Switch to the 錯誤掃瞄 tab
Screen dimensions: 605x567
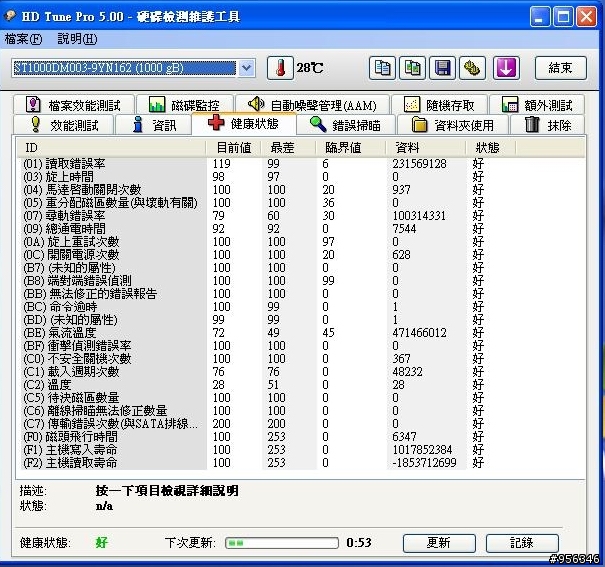346,125
